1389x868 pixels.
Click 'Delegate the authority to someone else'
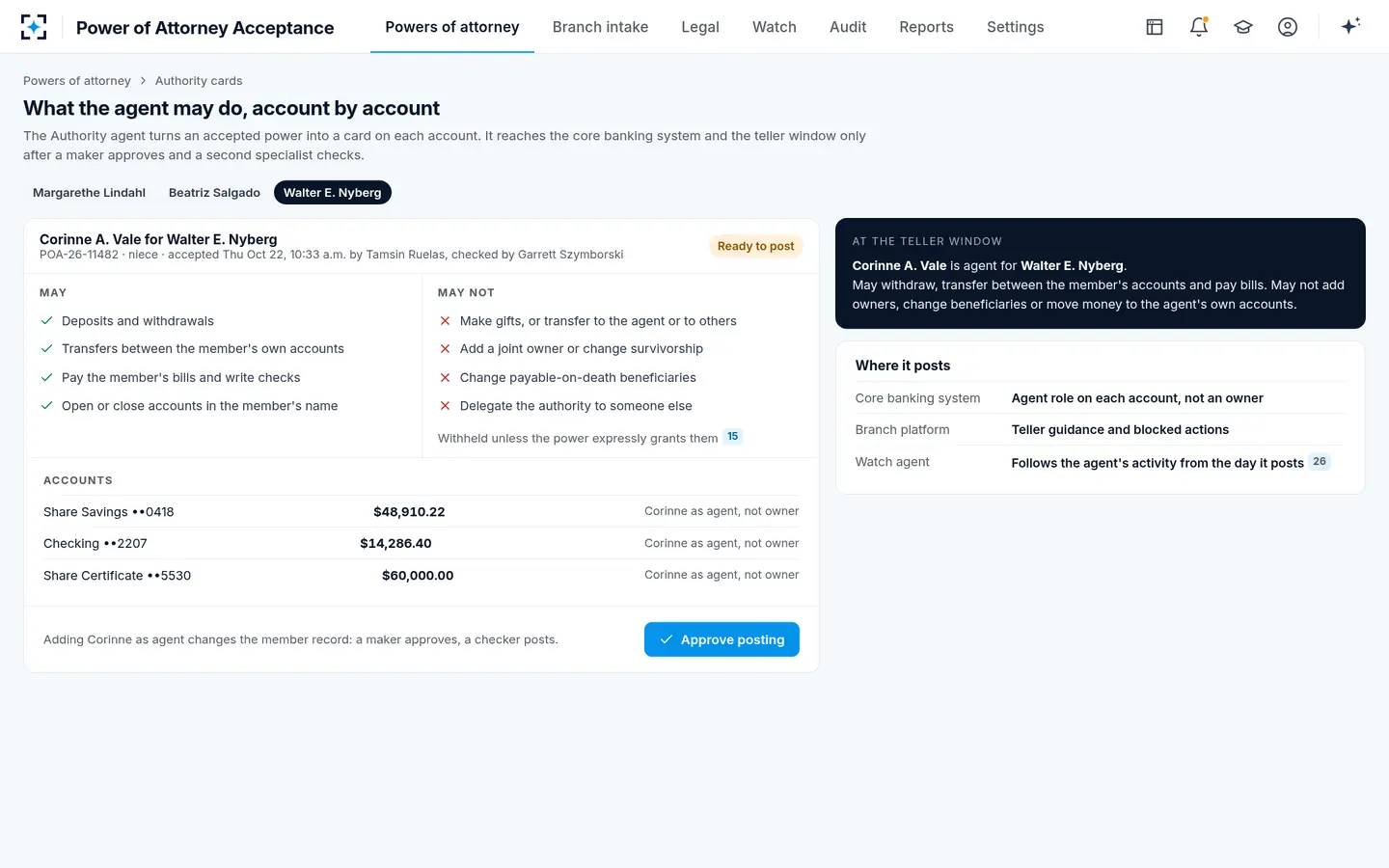pos(576,406)
